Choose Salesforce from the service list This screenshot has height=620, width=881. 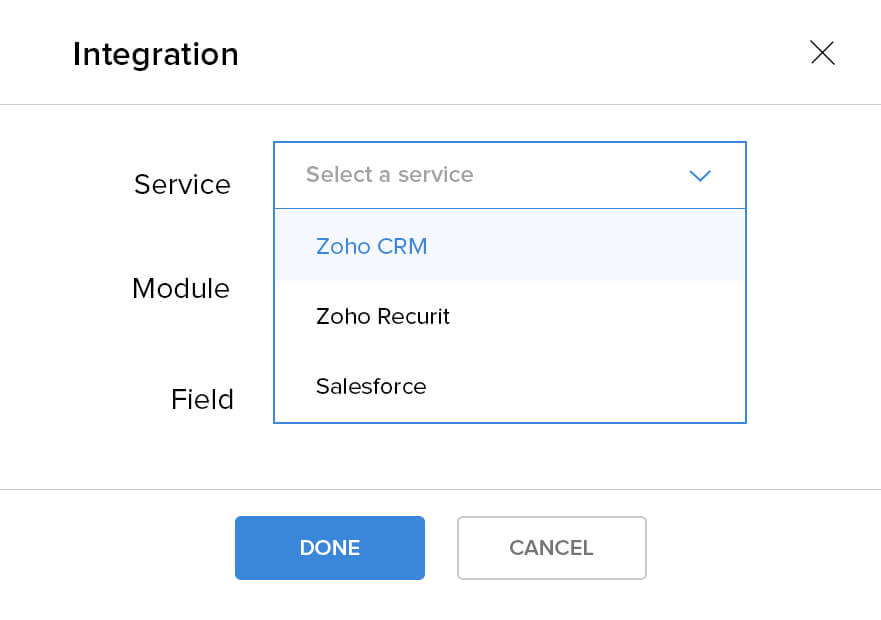coord(371,387)
